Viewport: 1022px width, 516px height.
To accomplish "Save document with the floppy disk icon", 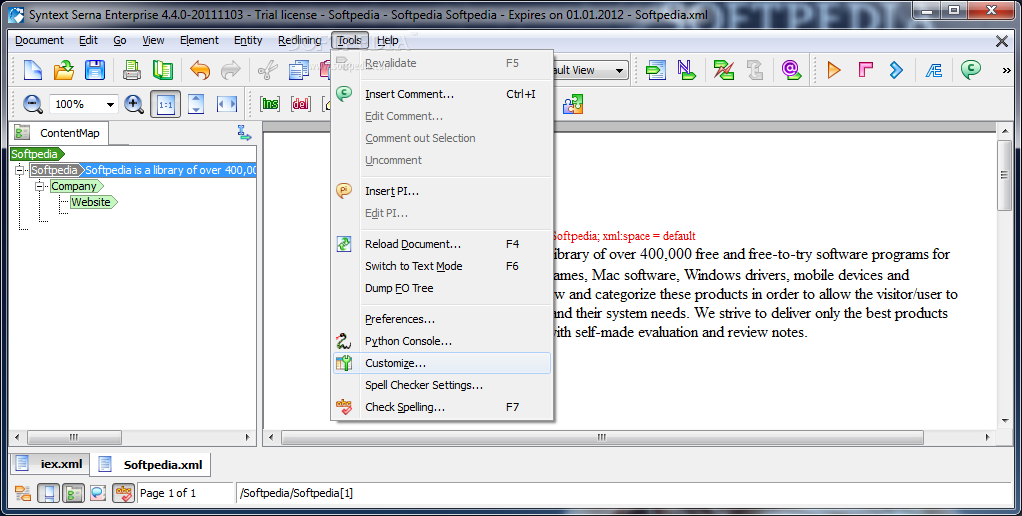I will pos(95,70).
